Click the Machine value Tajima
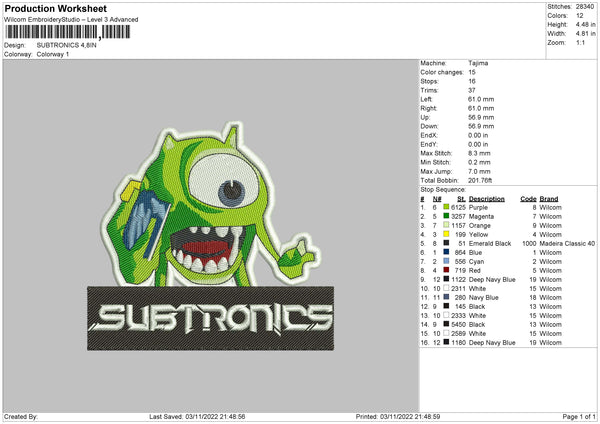600x424 pixels. (478, 63)
